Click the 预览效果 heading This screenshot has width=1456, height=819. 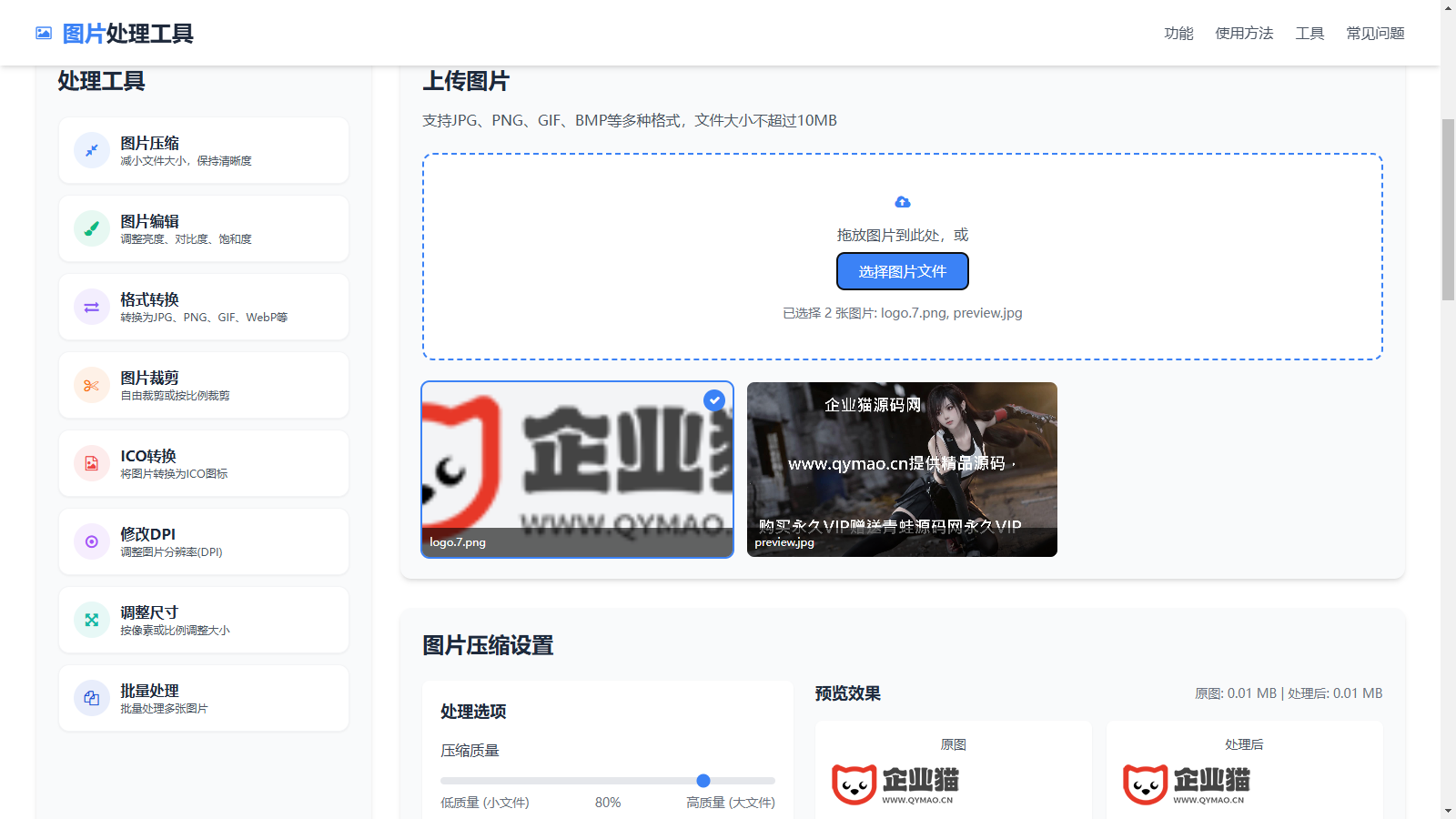[848, 693]
